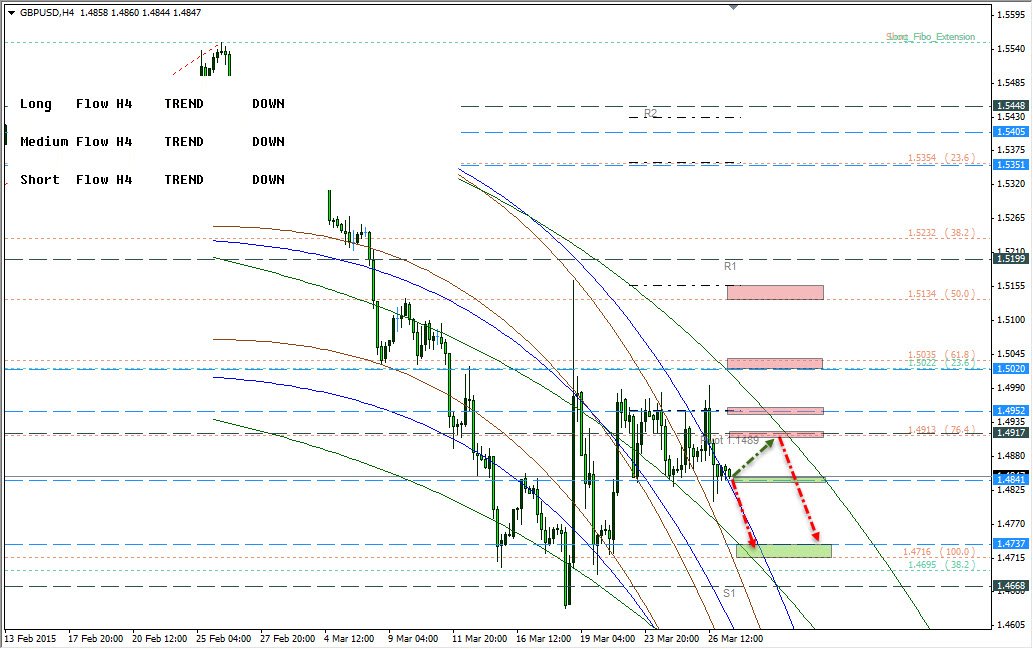Select the pink rectangle on the 1.4952 line
This screenshot has width=1033, height=649.
[x=775, y=411]
